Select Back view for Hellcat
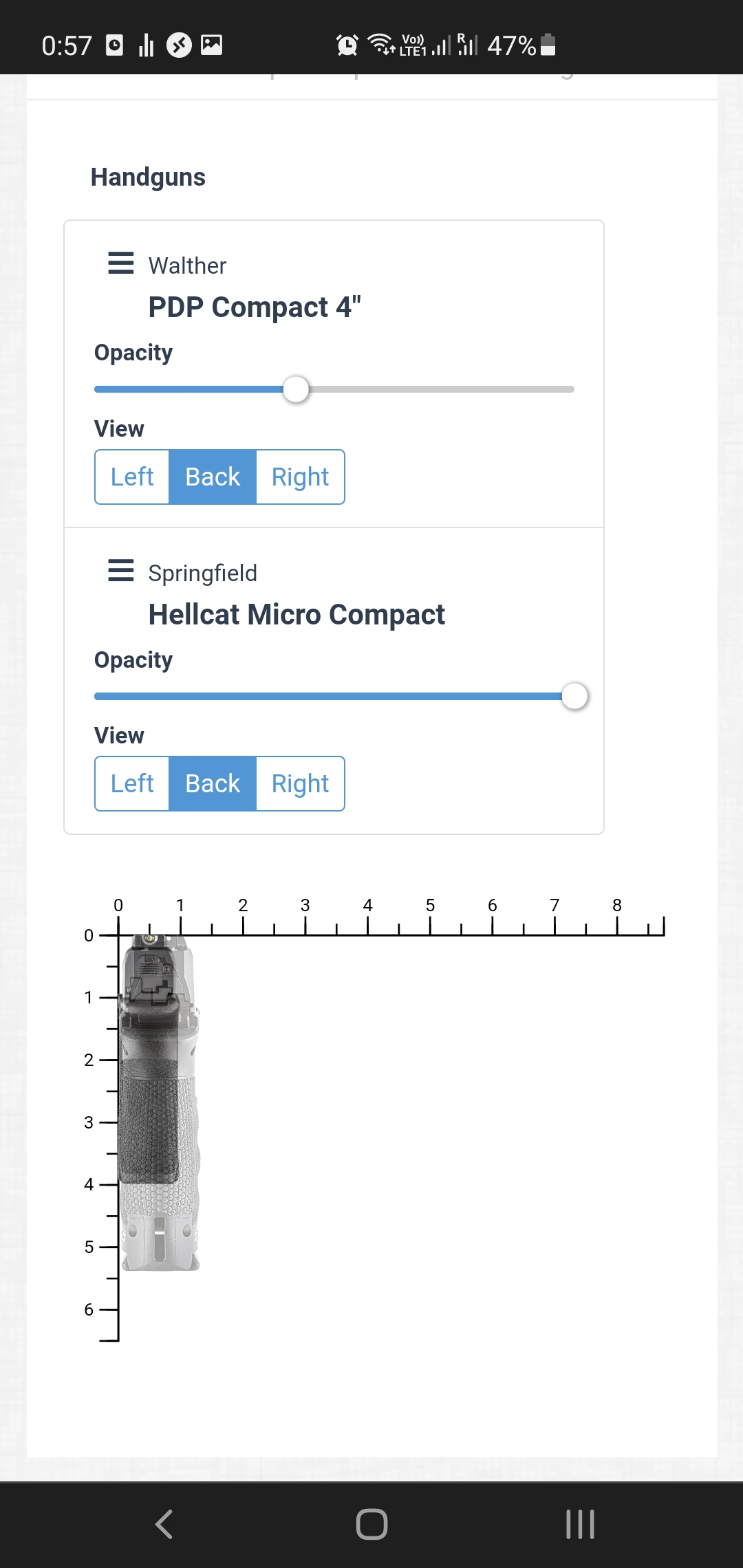 point(213,783)
